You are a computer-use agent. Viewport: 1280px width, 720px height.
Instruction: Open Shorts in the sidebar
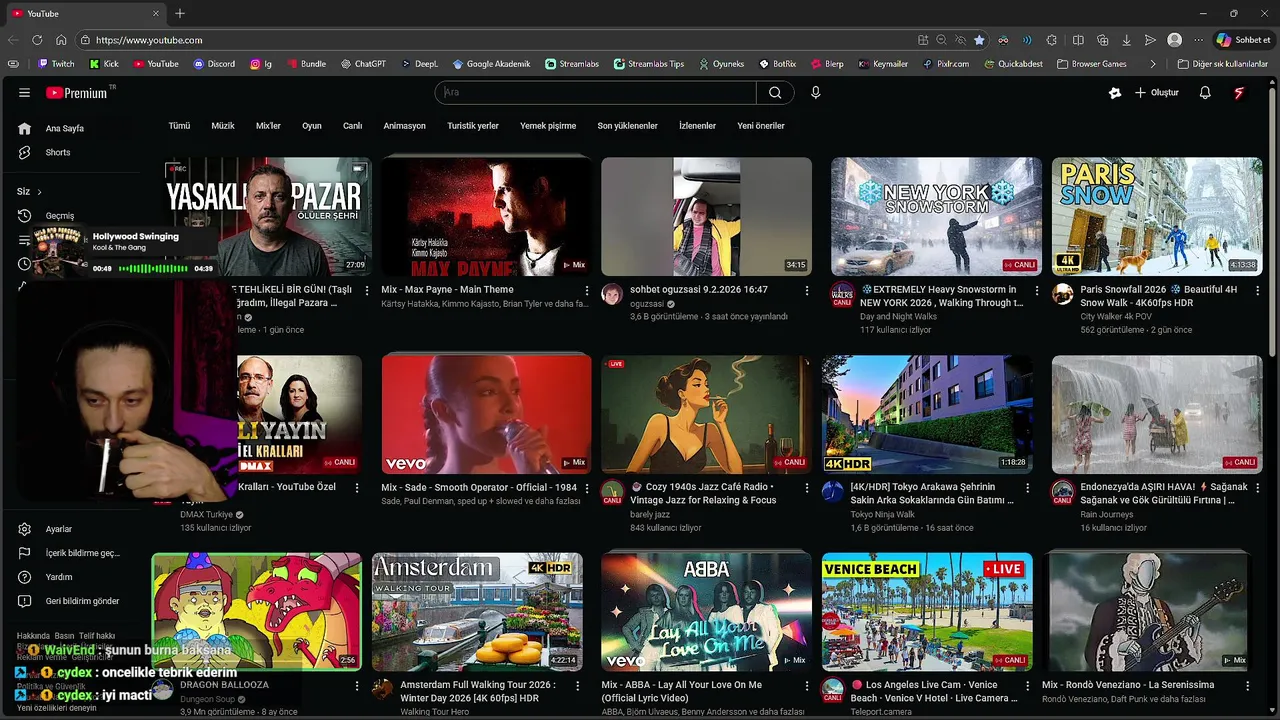[58, 152]
